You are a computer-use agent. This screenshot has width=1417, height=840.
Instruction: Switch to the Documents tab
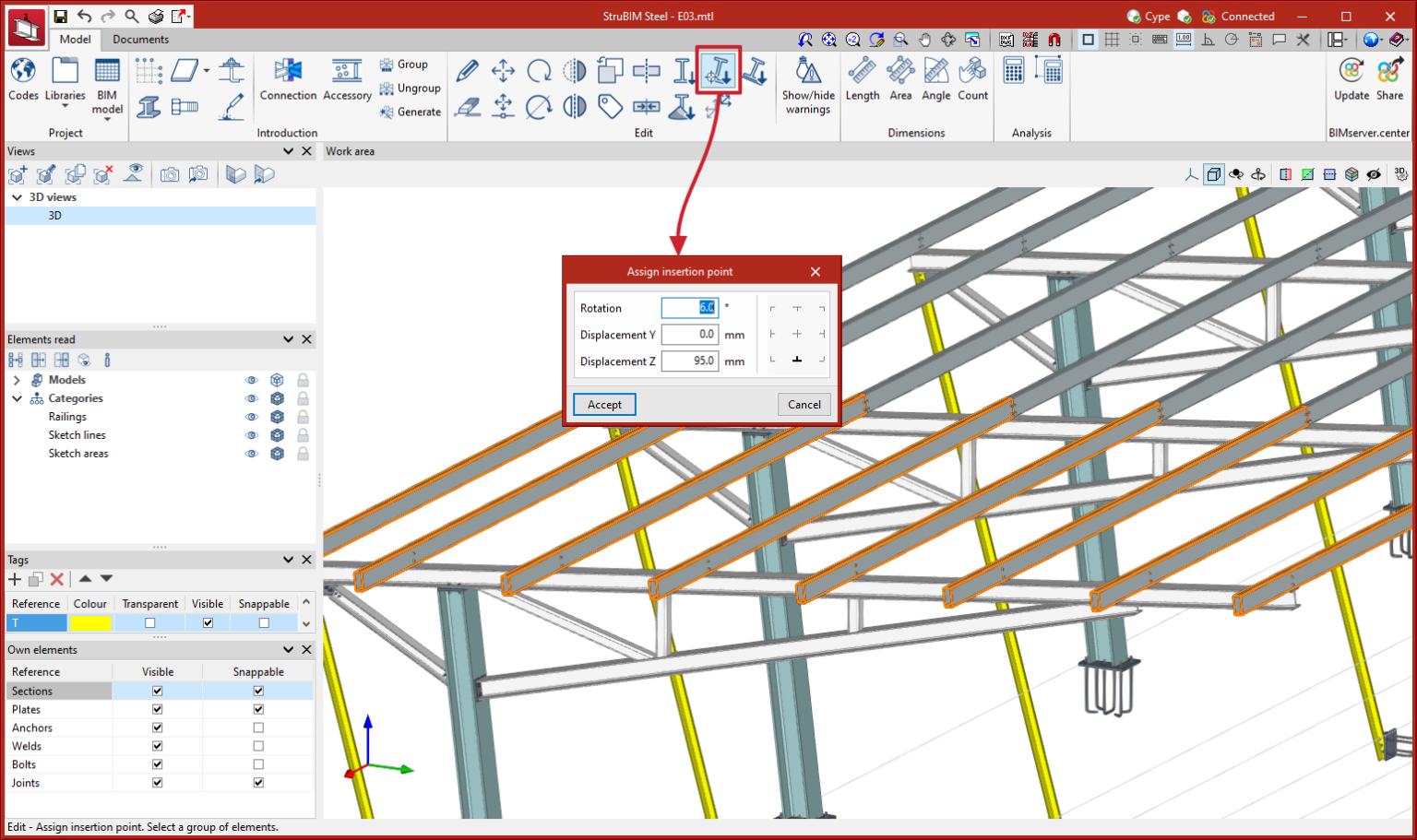pos(140,40)
